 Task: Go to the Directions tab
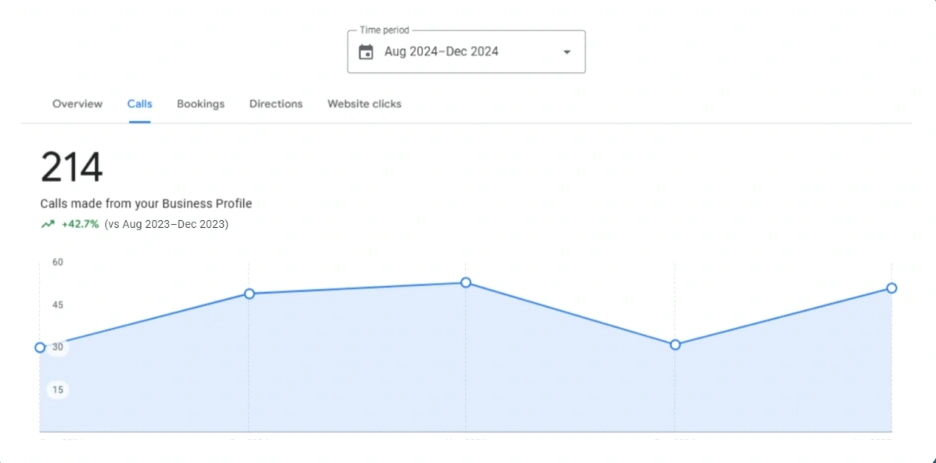coord(276,104)
